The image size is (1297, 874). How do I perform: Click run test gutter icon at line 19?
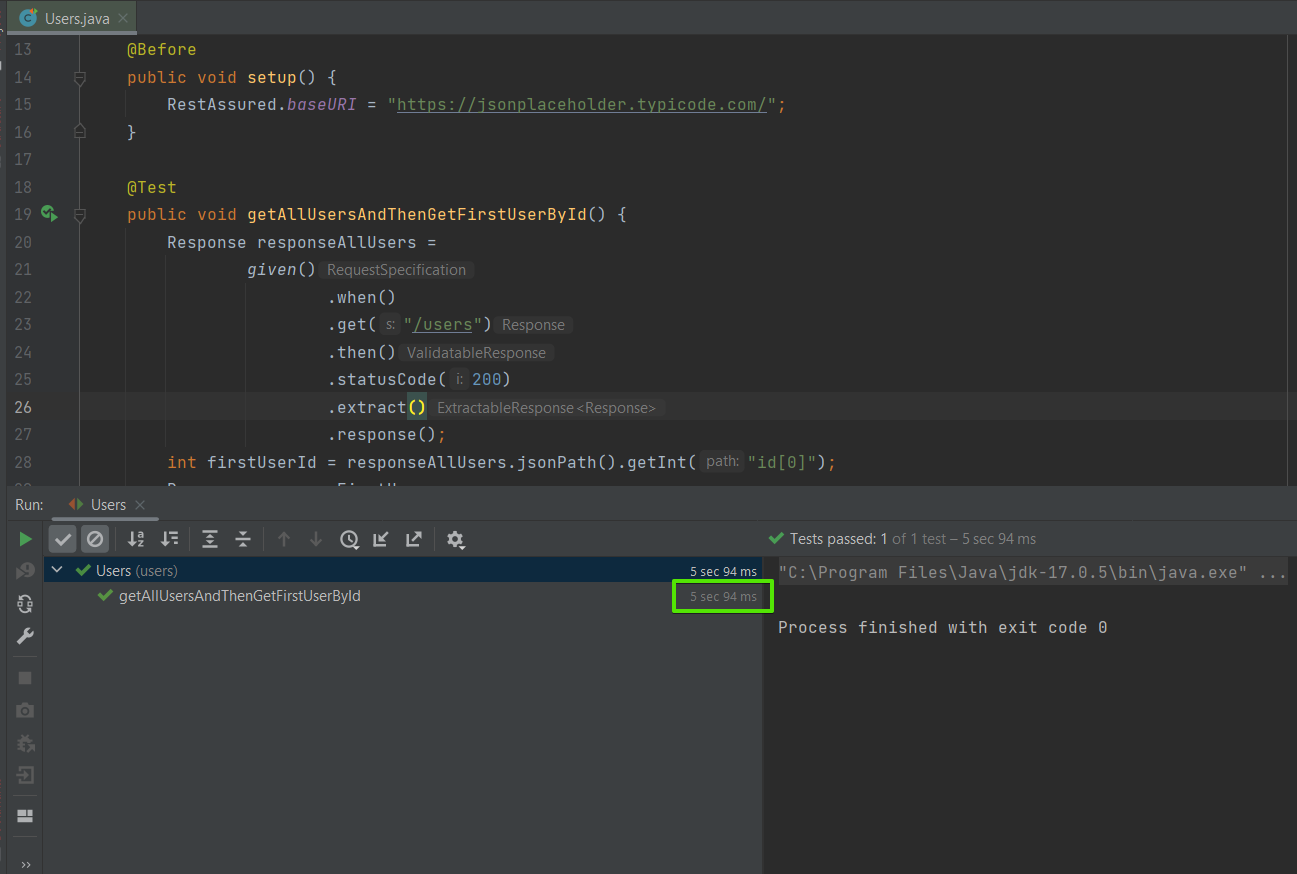[x=49, y=213]
